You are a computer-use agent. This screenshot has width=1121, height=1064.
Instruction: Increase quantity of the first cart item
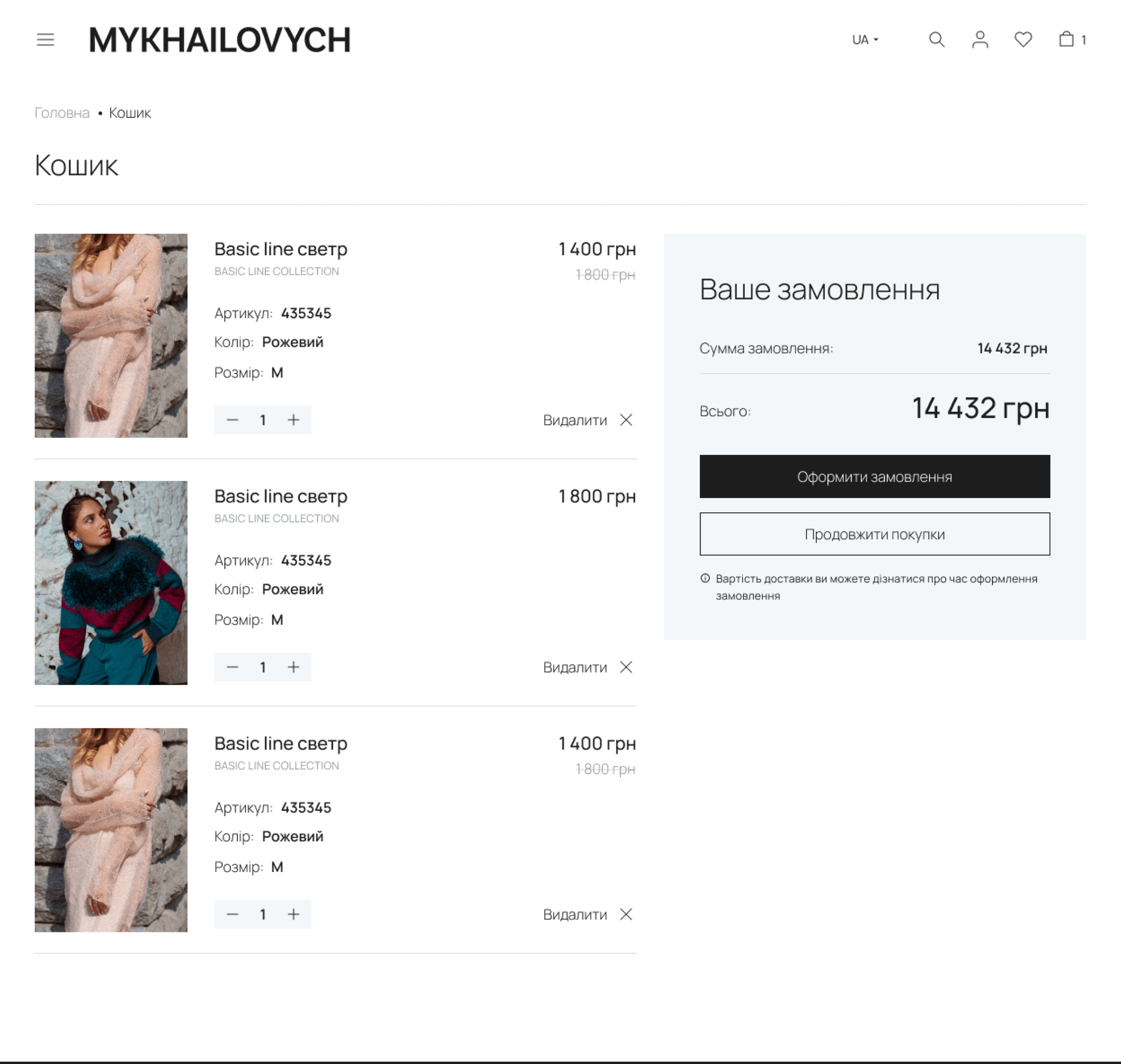[x=293, y=420]
